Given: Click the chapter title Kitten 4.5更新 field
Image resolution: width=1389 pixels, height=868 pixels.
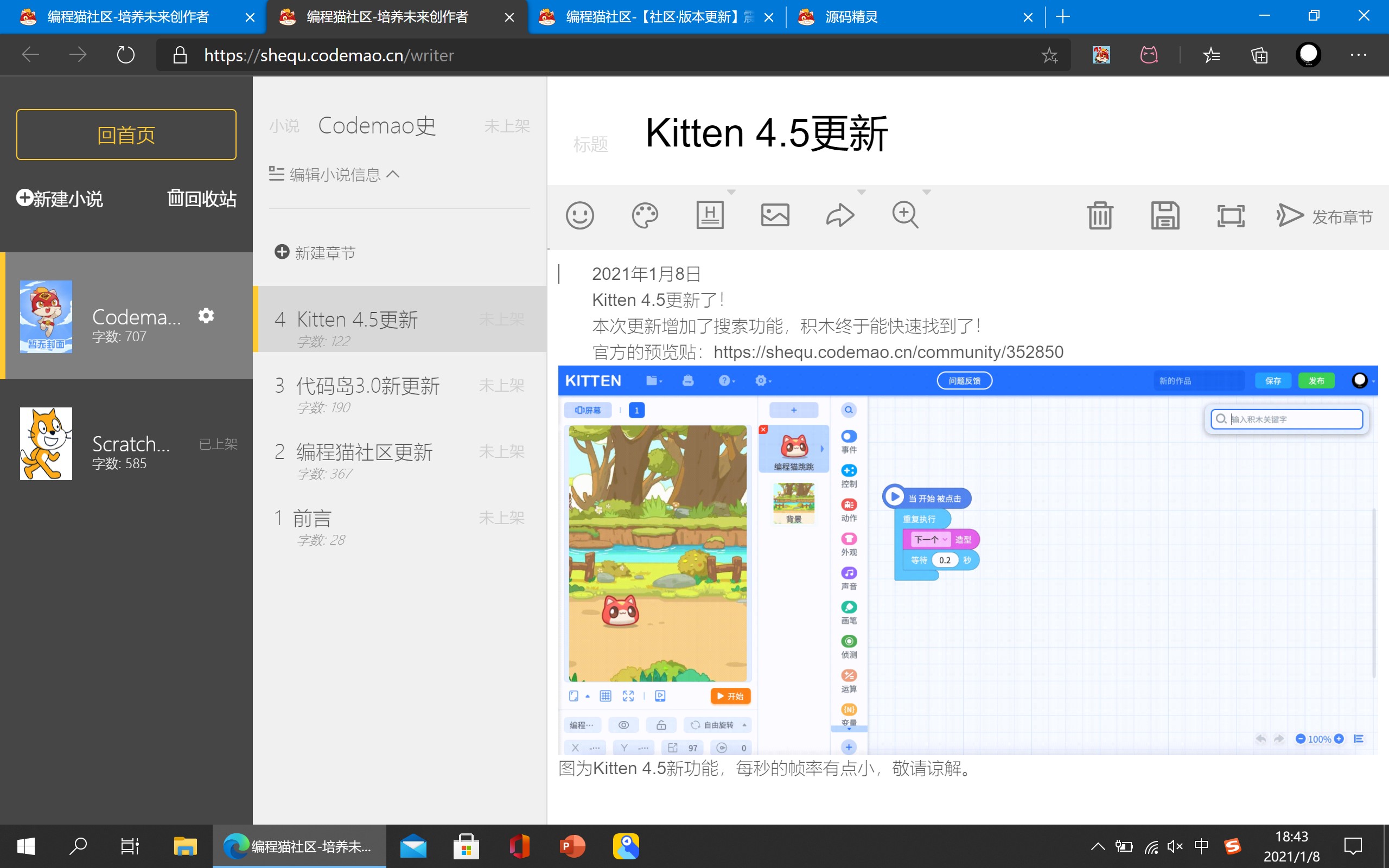Looking at the screenshot, I should (766, 133).
